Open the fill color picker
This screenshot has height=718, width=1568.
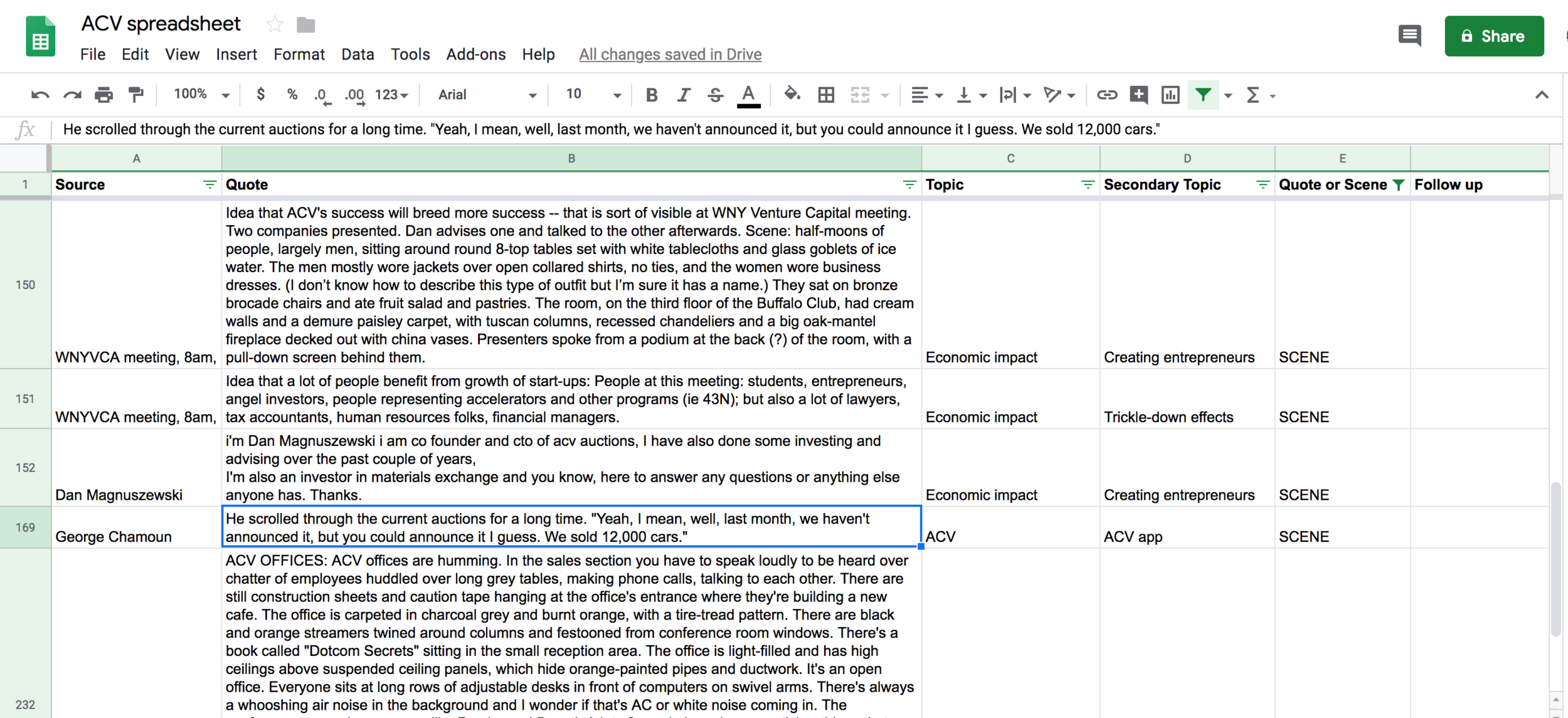coord(792,95)
